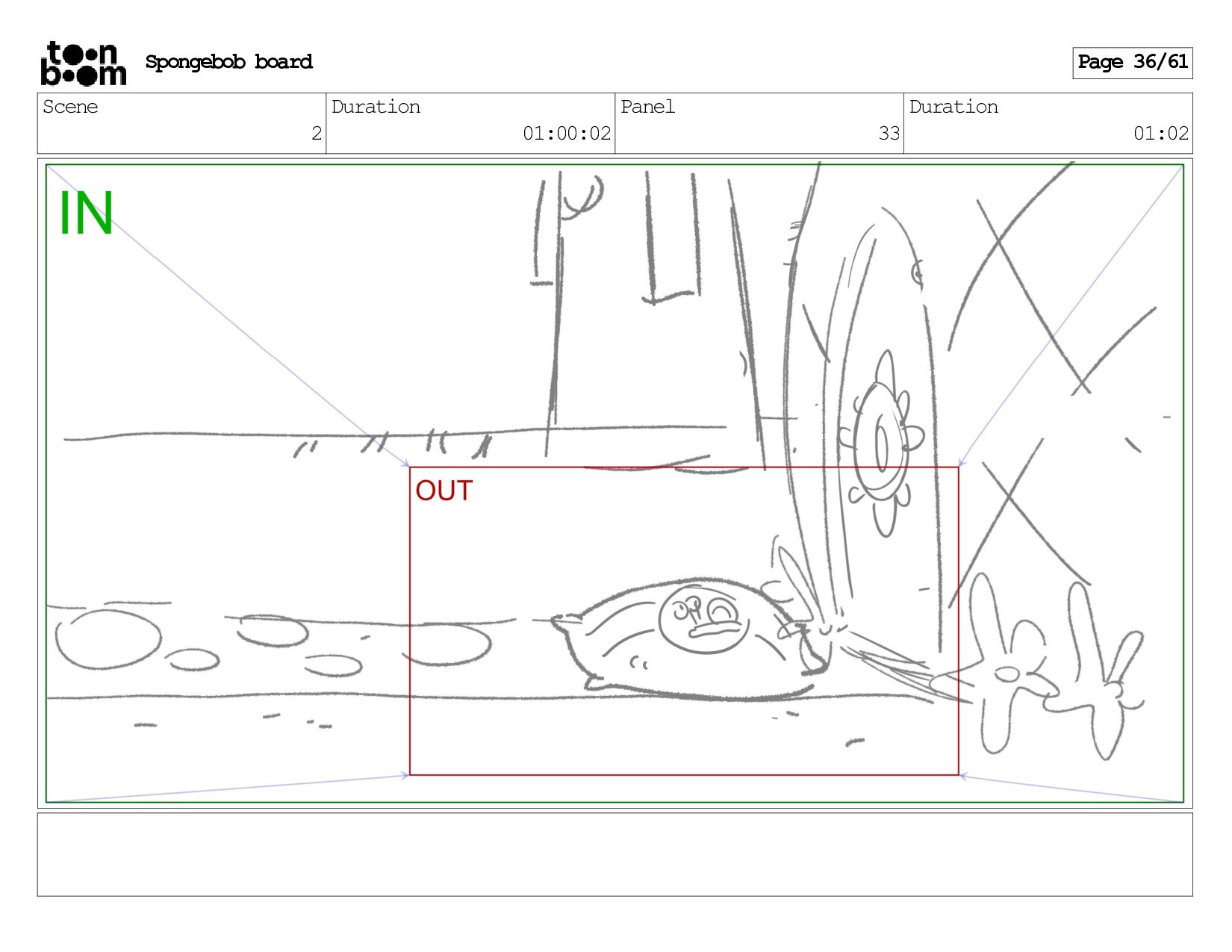The height and width of the screenshot is (952, 1232).
Task: Click the scene duration value '01:00:02'
Action: coord(567,134)
